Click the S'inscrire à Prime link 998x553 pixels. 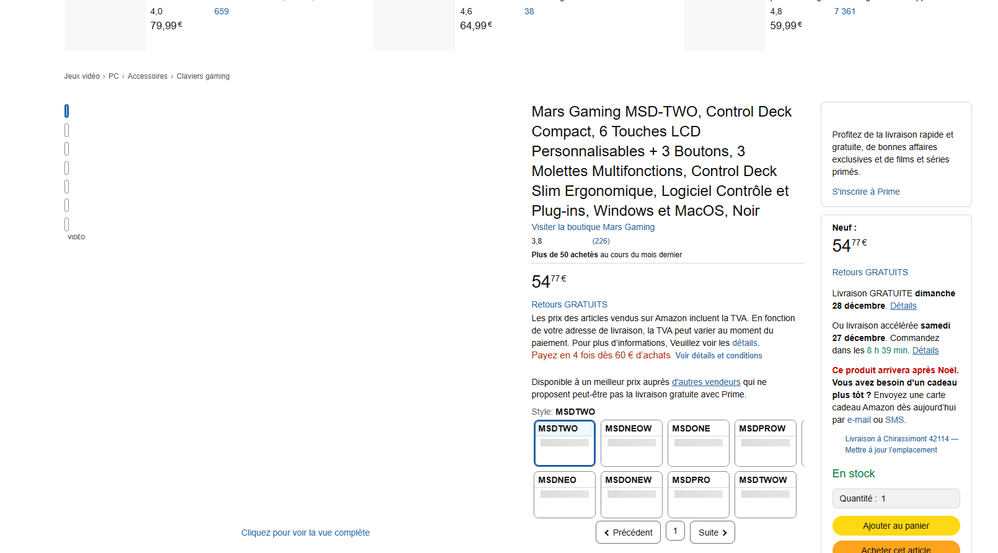[x=866, y=191]
